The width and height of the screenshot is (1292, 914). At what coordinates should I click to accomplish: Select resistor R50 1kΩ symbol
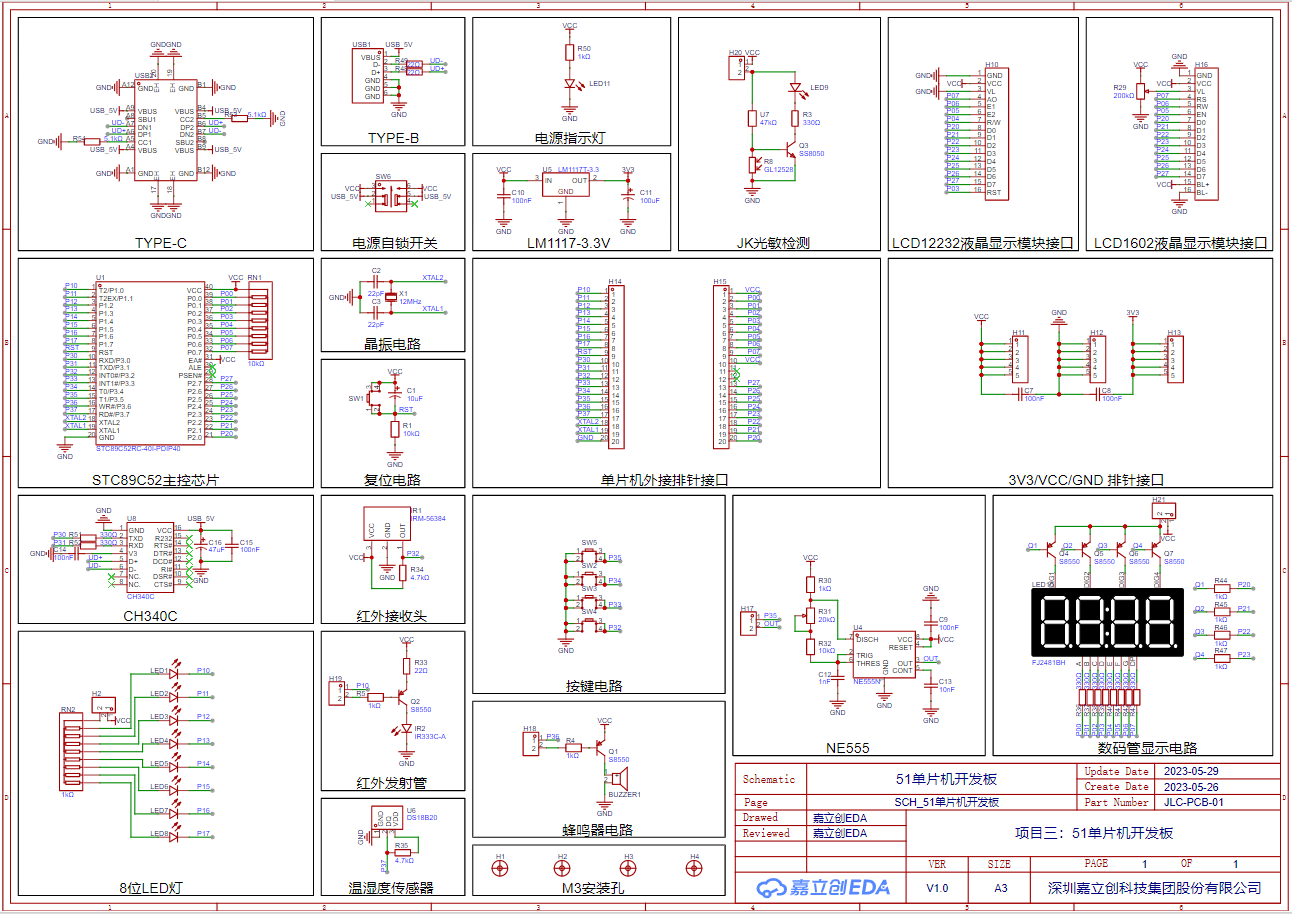tap(570, 52)
